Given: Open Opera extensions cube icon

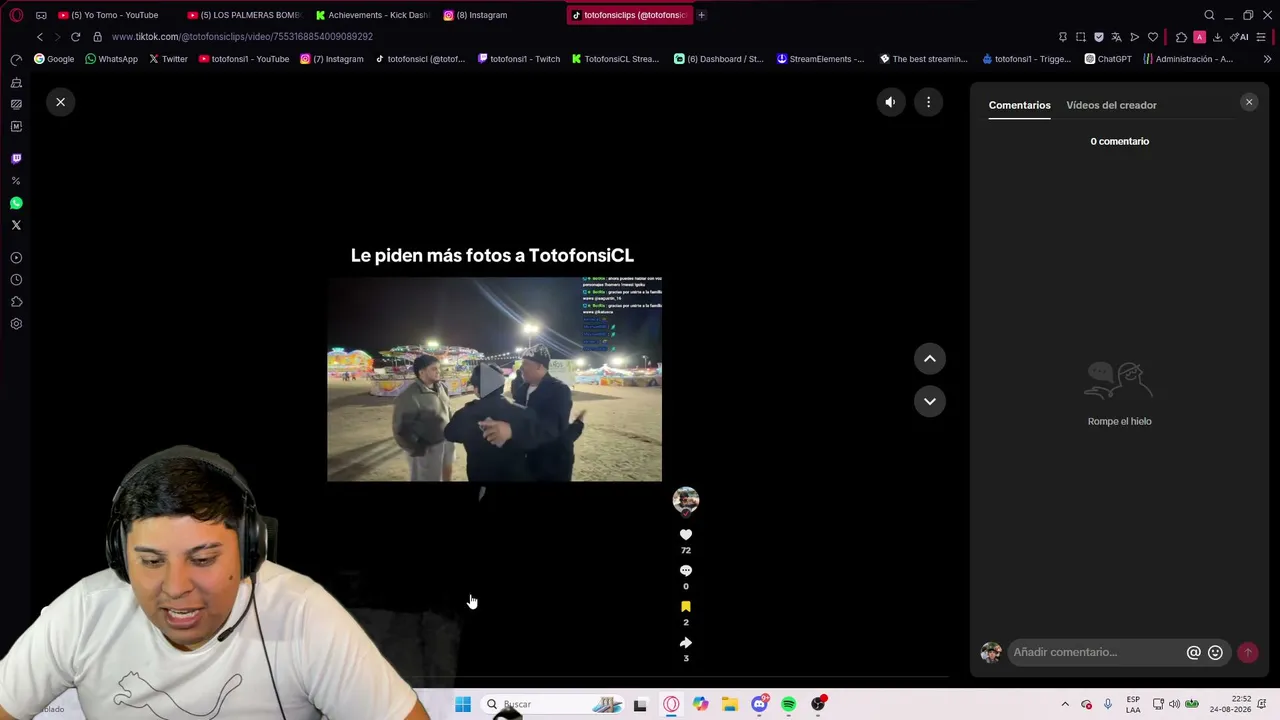Looking at the screenshot, I should [x=1181, y=37].
